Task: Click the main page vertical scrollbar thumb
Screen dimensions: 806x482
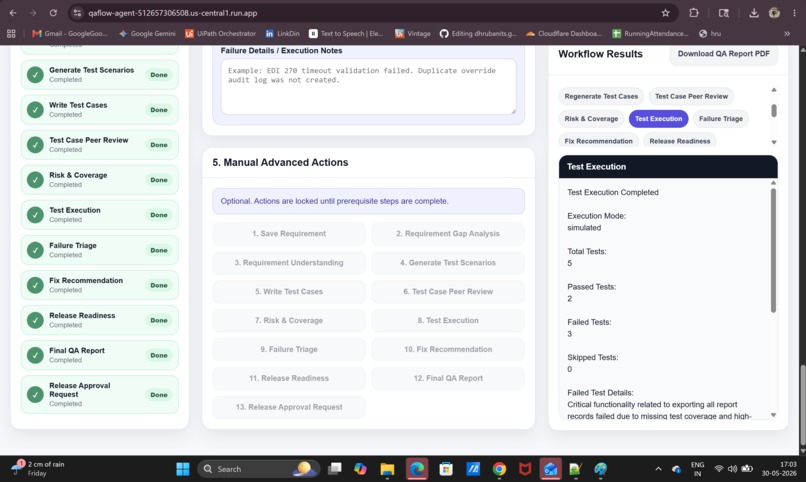Action: pos(802,406)
